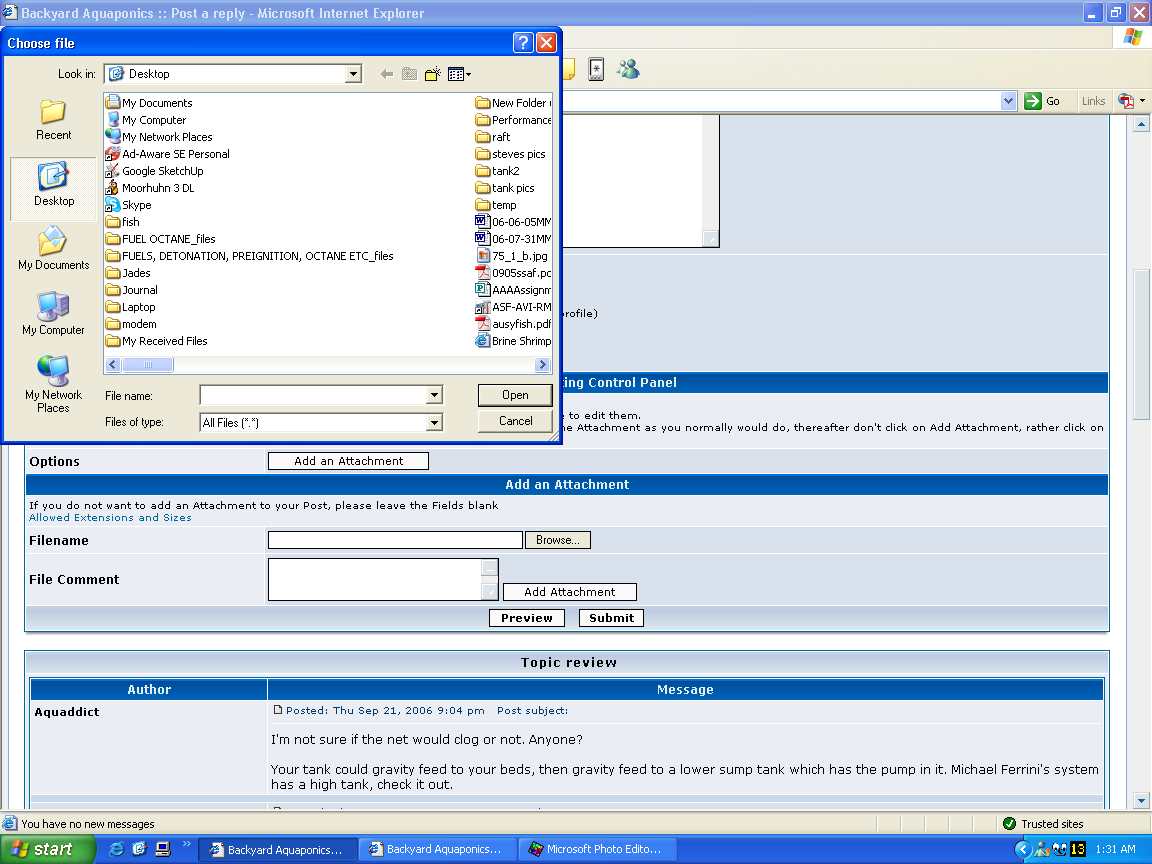Select My Network Places shortcut in sidebar
1152x864 pixels.
53,384
